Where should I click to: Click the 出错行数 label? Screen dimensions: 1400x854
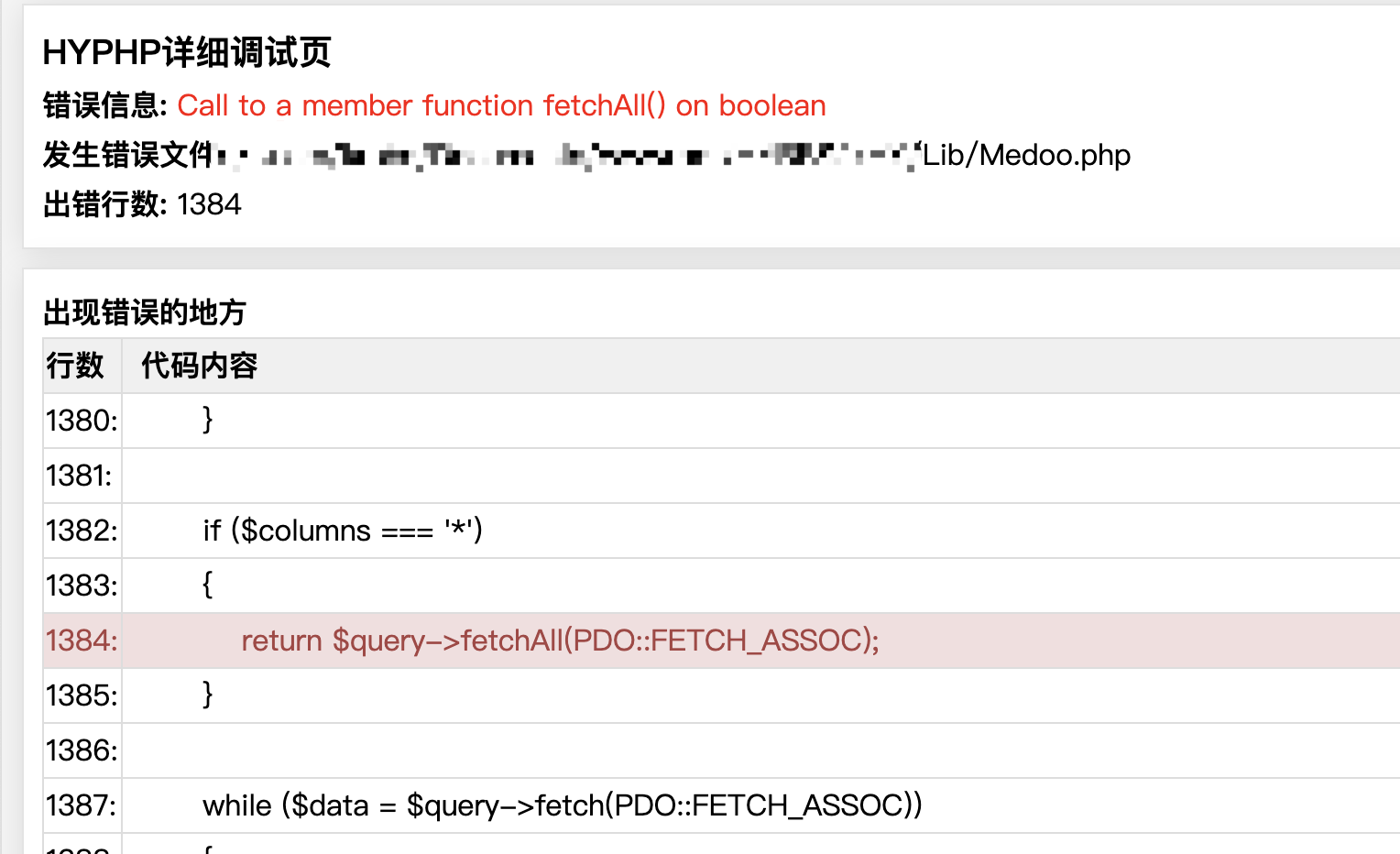(x=101, y=203)
